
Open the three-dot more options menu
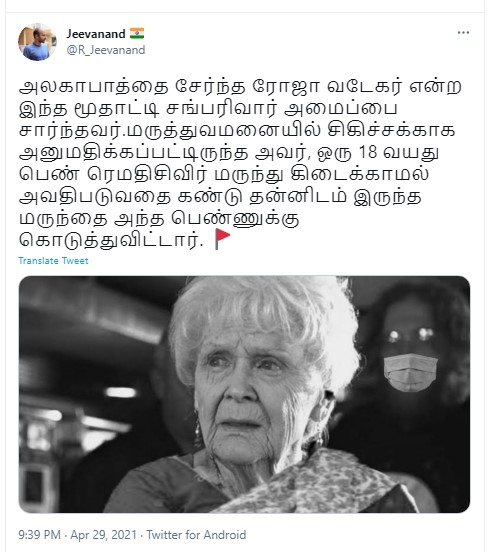(x=463, y=33)
